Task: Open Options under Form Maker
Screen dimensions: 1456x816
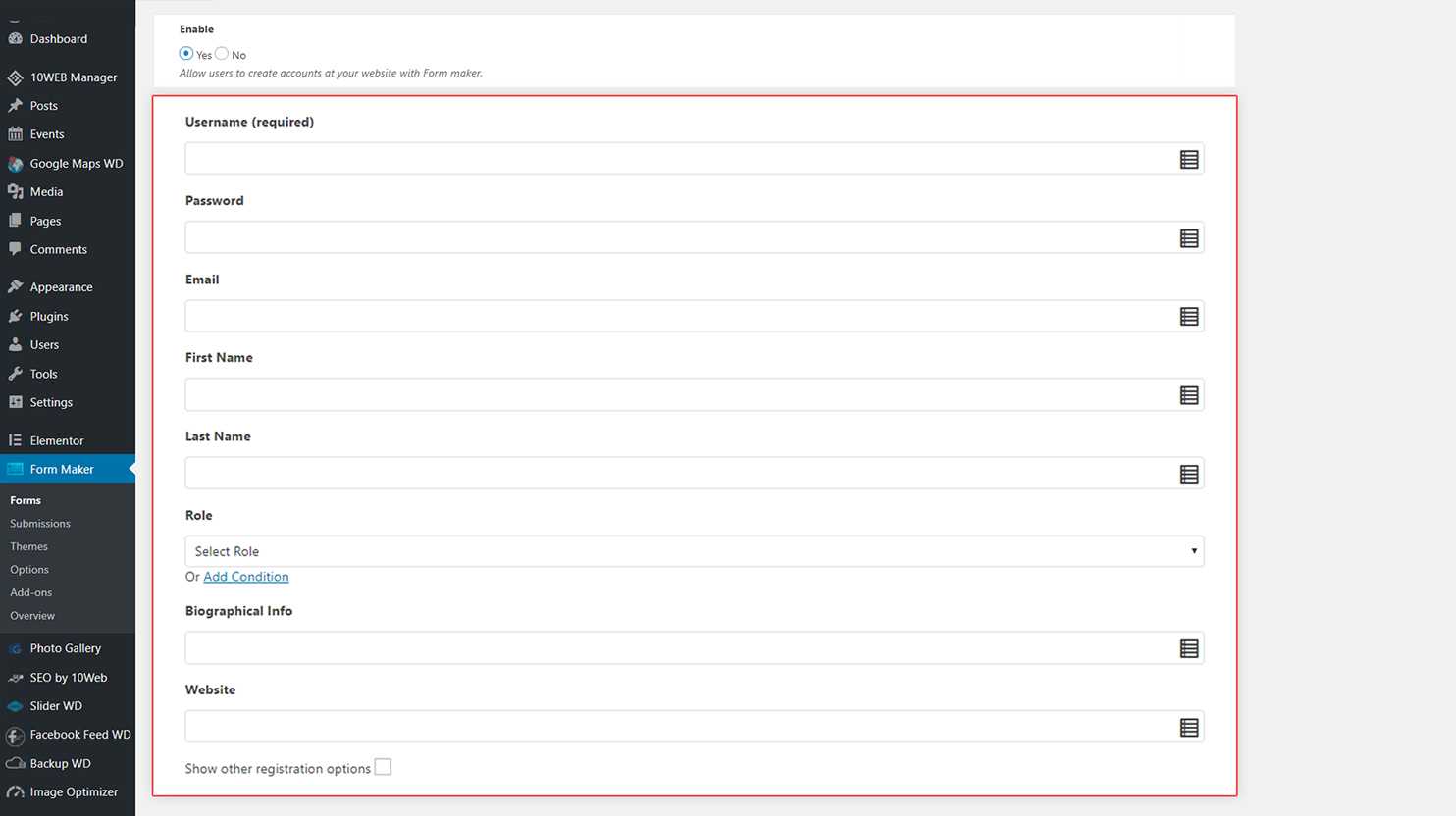Action: pyautogui.click(x=29, y=570)
